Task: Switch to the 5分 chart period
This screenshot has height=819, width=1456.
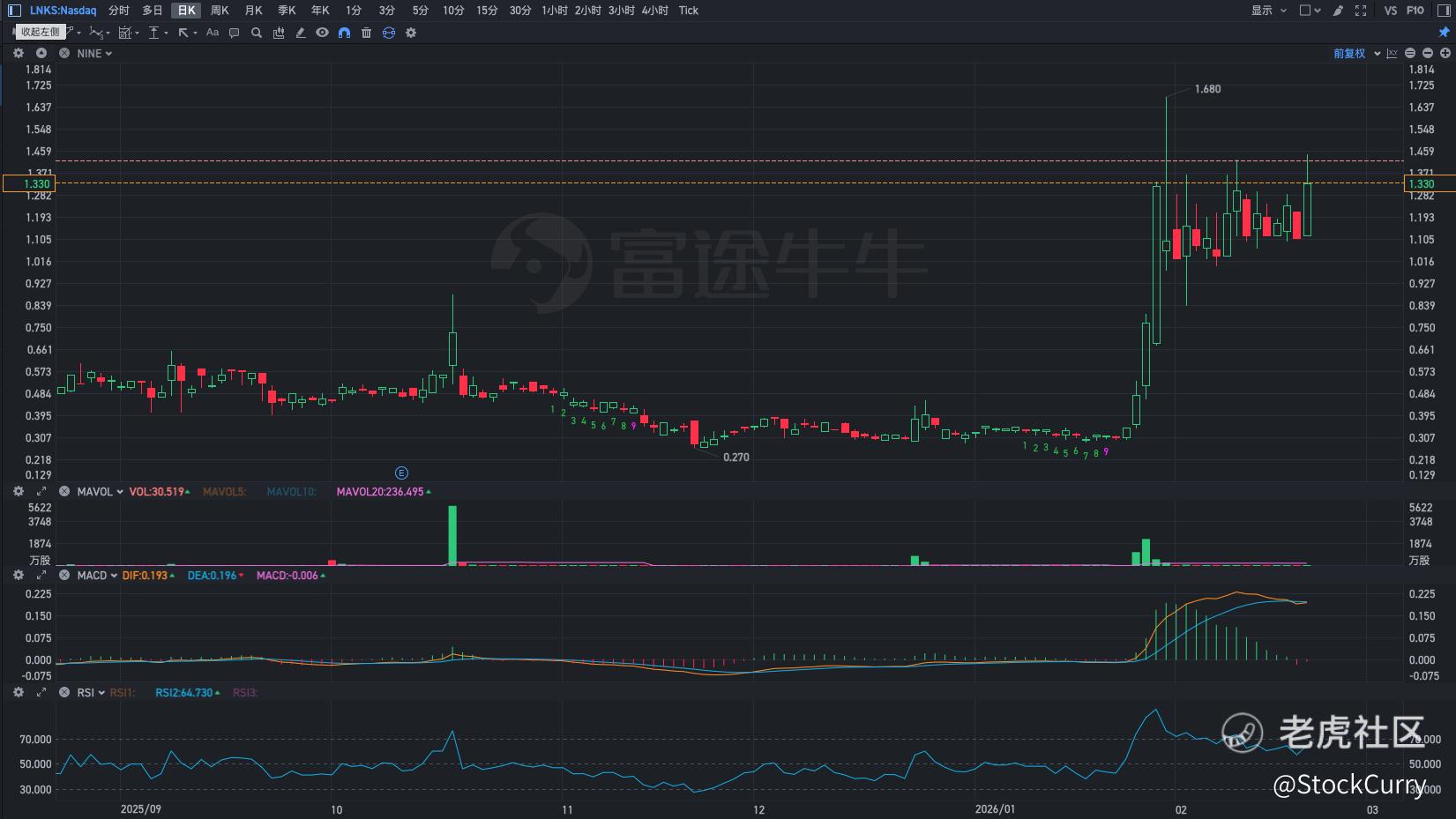Action: [x=421, y=11]
